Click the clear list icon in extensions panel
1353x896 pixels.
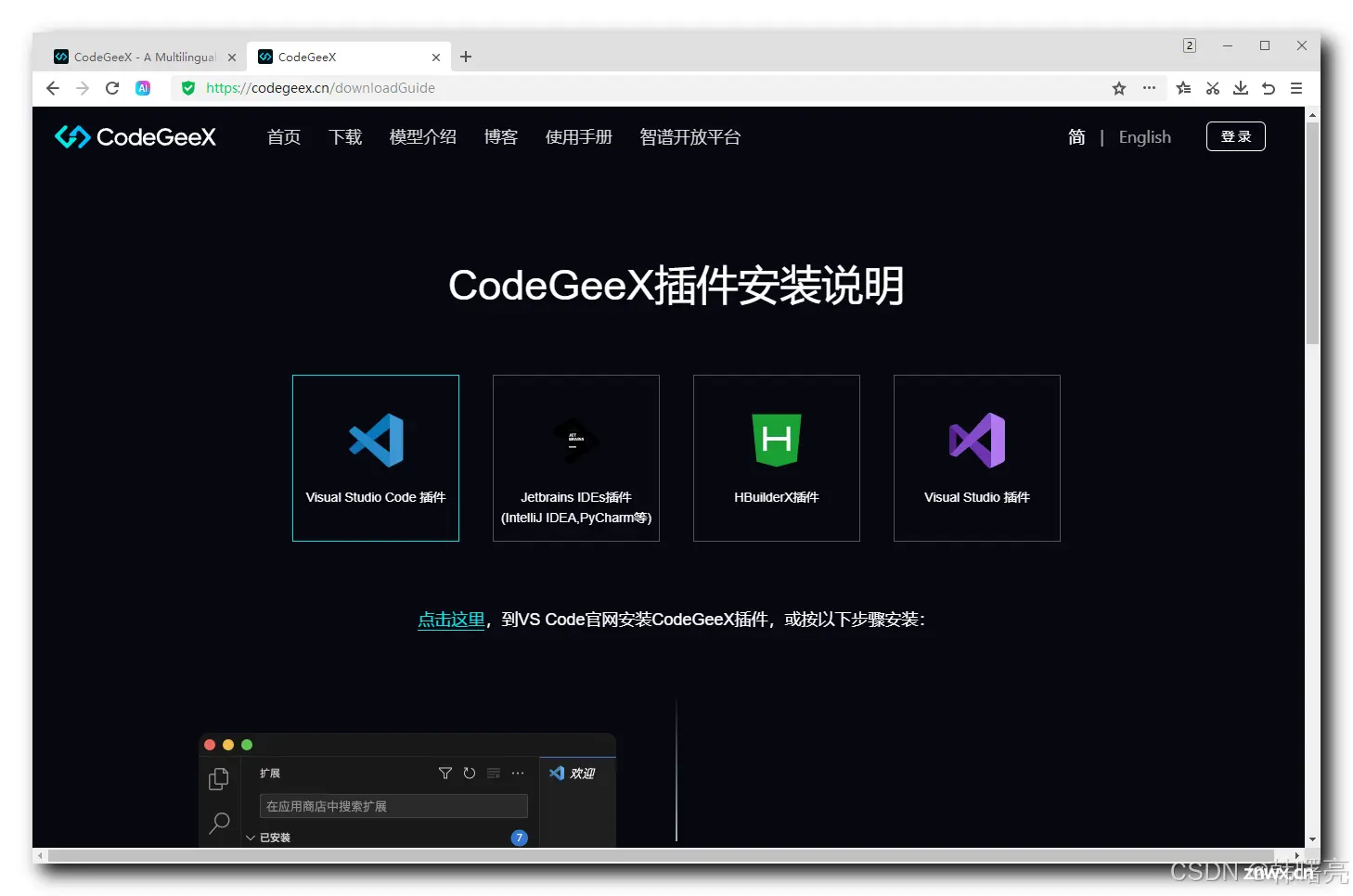pos(494,773)
